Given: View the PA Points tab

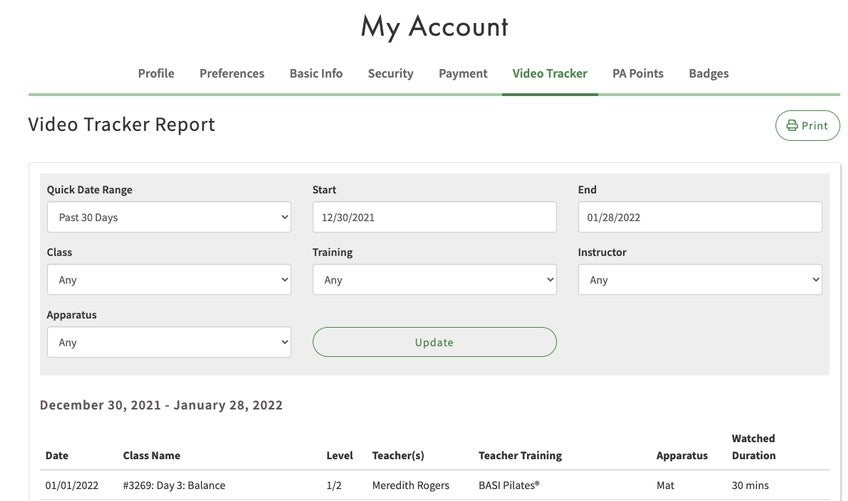Looking at the screenshot, I should (638, 73).
